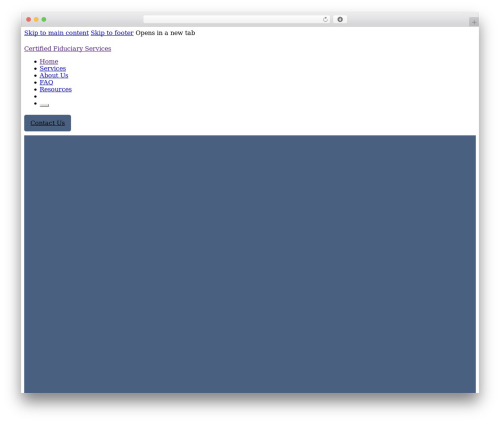This screenshot has width=500, height=423.
Task: Open a new tab with the plus icon
Action: point(474,22)
